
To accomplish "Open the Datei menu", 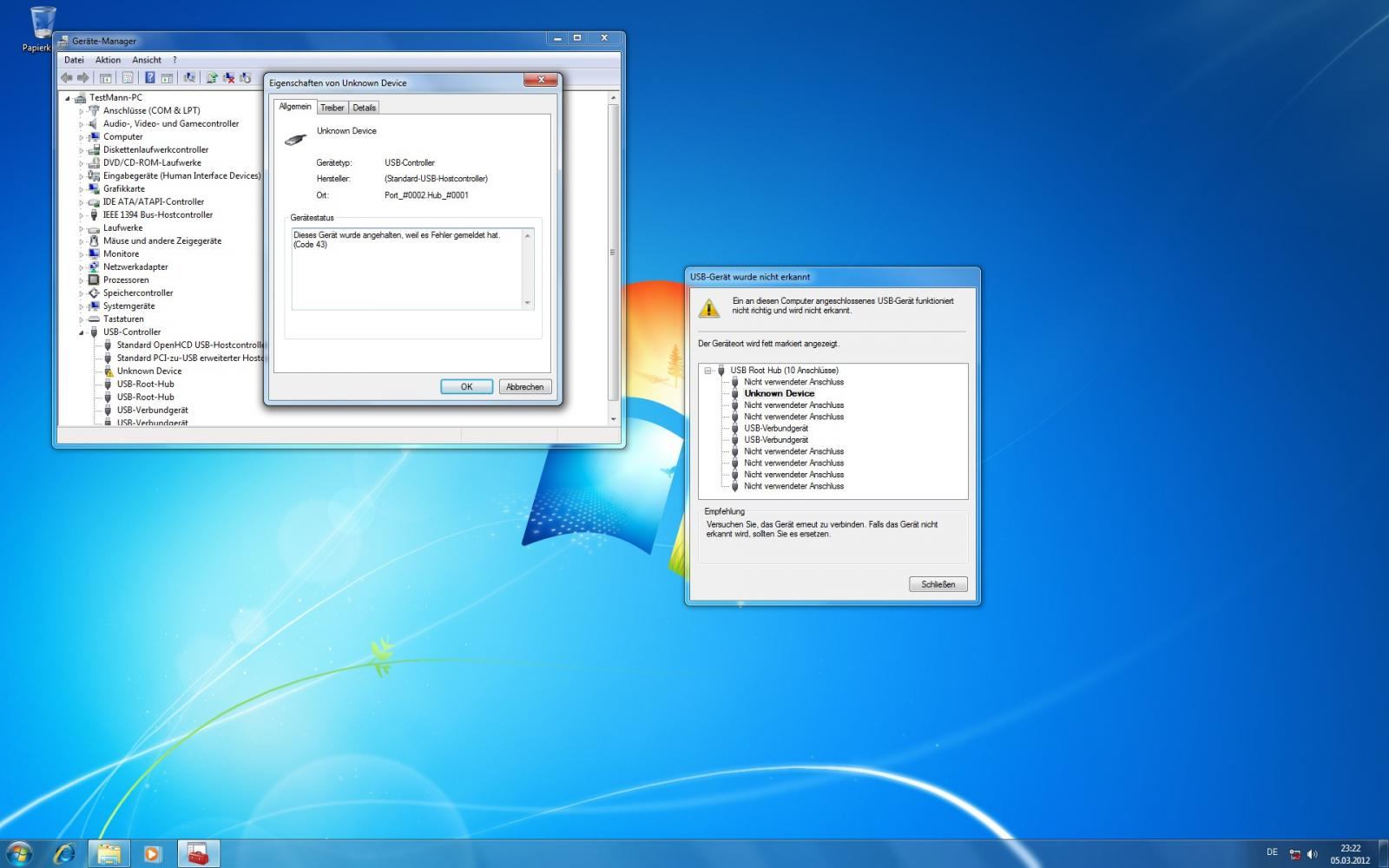I will coord(74,60).
